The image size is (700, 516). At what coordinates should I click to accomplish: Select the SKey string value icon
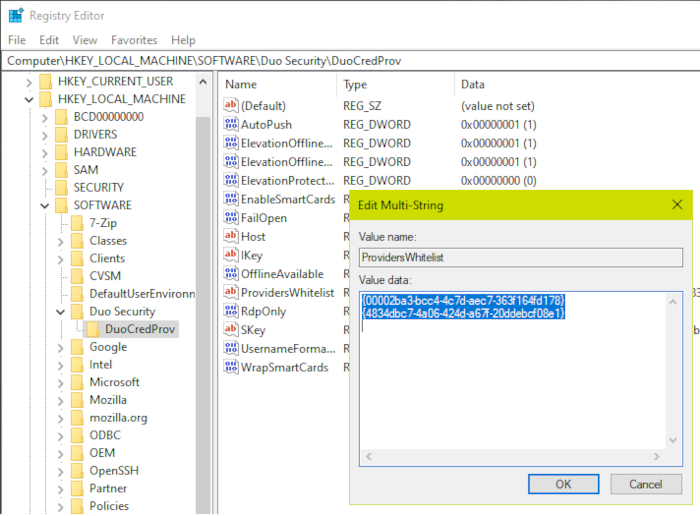pos(231,330)
